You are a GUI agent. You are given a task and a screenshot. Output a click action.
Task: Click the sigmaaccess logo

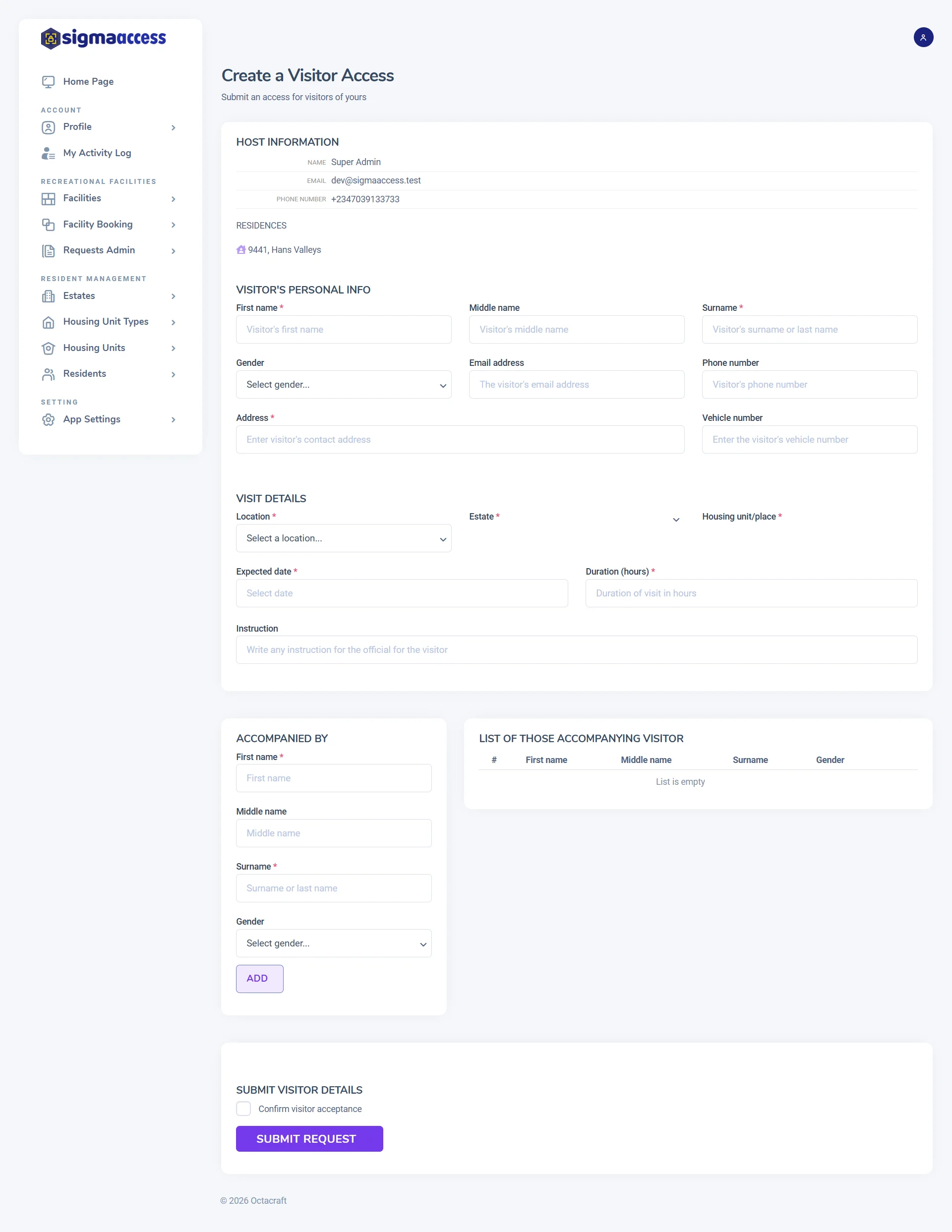(103, 38)
